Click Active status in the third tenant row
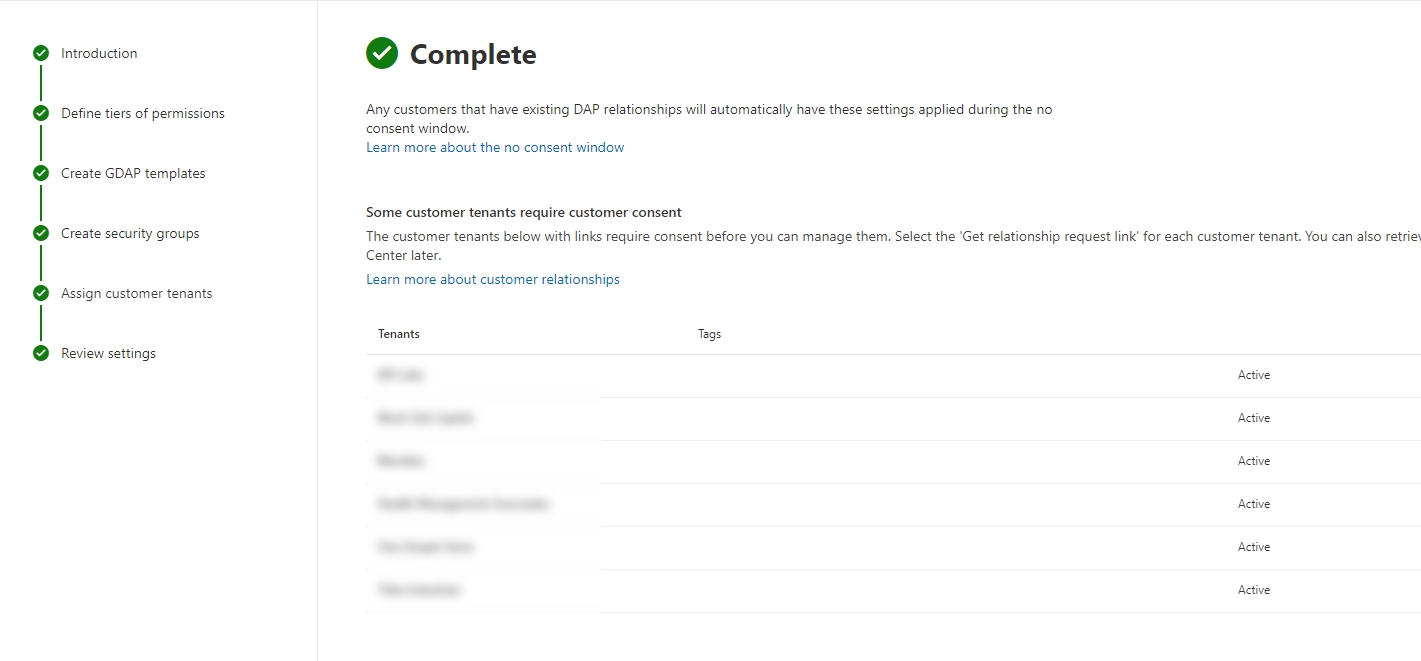 pyautogui.click(x=1254, y=461)
